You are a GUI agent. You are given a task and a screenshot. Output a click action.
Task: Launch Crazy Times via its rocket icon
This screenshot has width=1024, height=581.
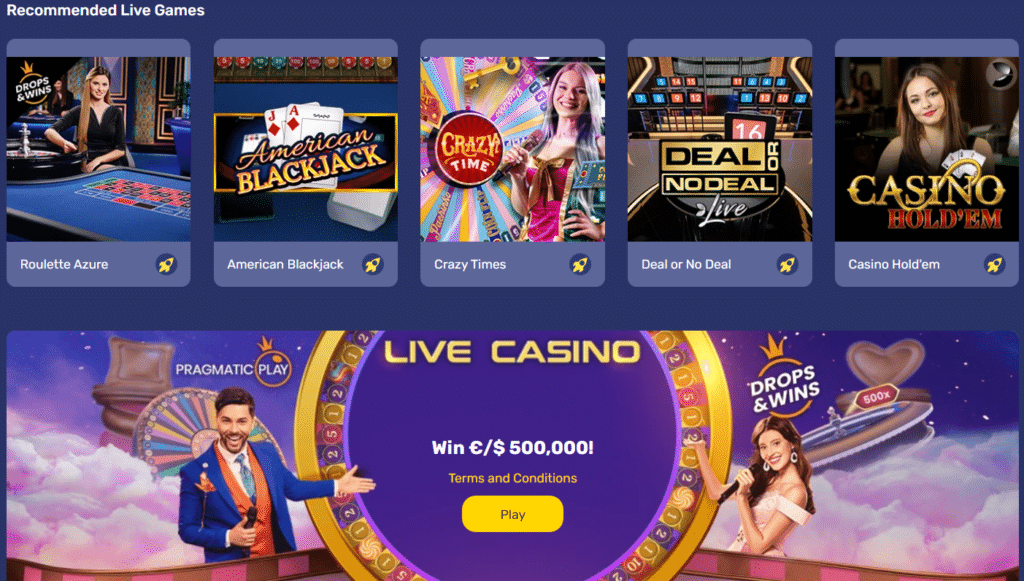[x=580, y=264]
